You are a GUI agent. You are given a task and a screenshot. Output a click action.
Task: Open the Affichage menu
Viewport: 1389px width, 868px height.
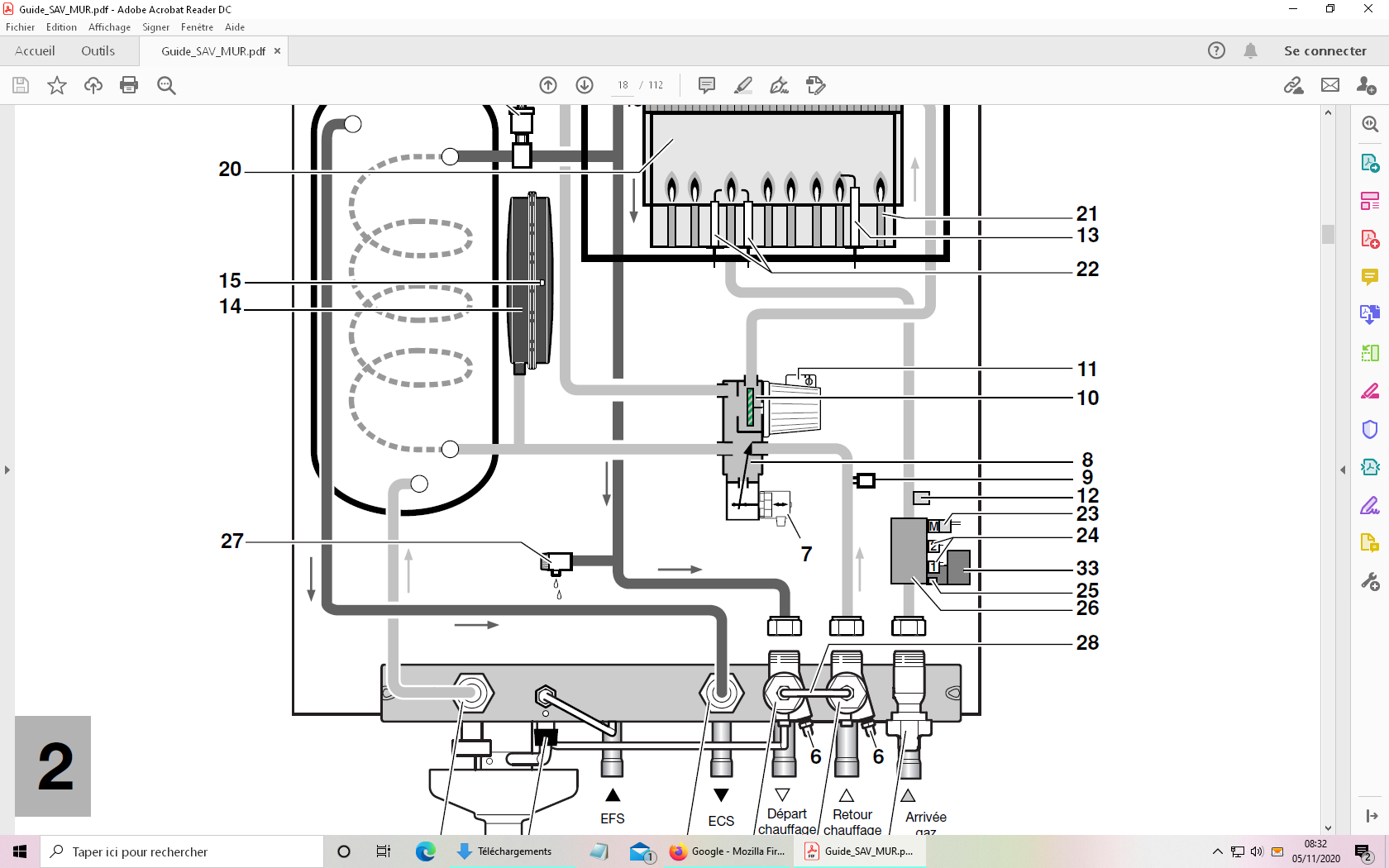[109, 27]
